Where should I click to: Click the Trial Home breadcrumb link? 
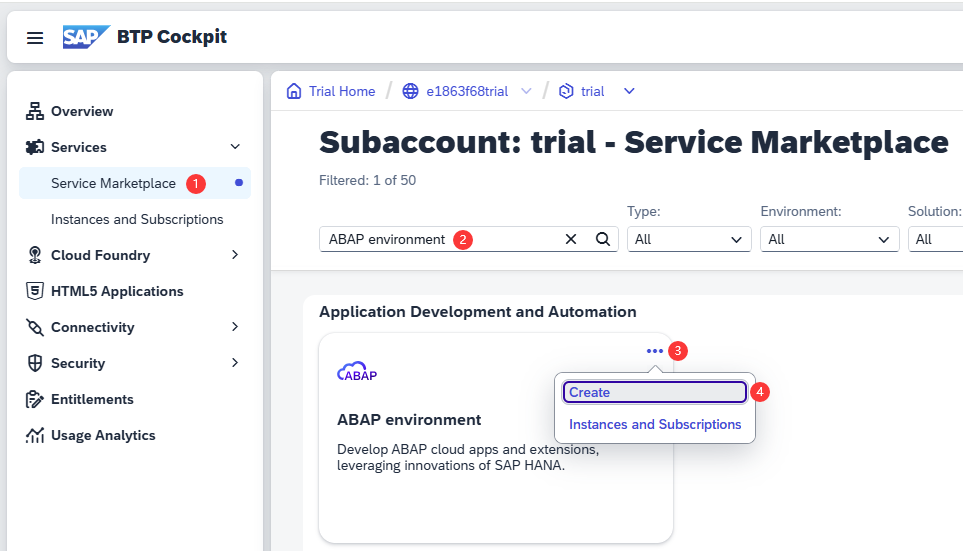point(342,91)
